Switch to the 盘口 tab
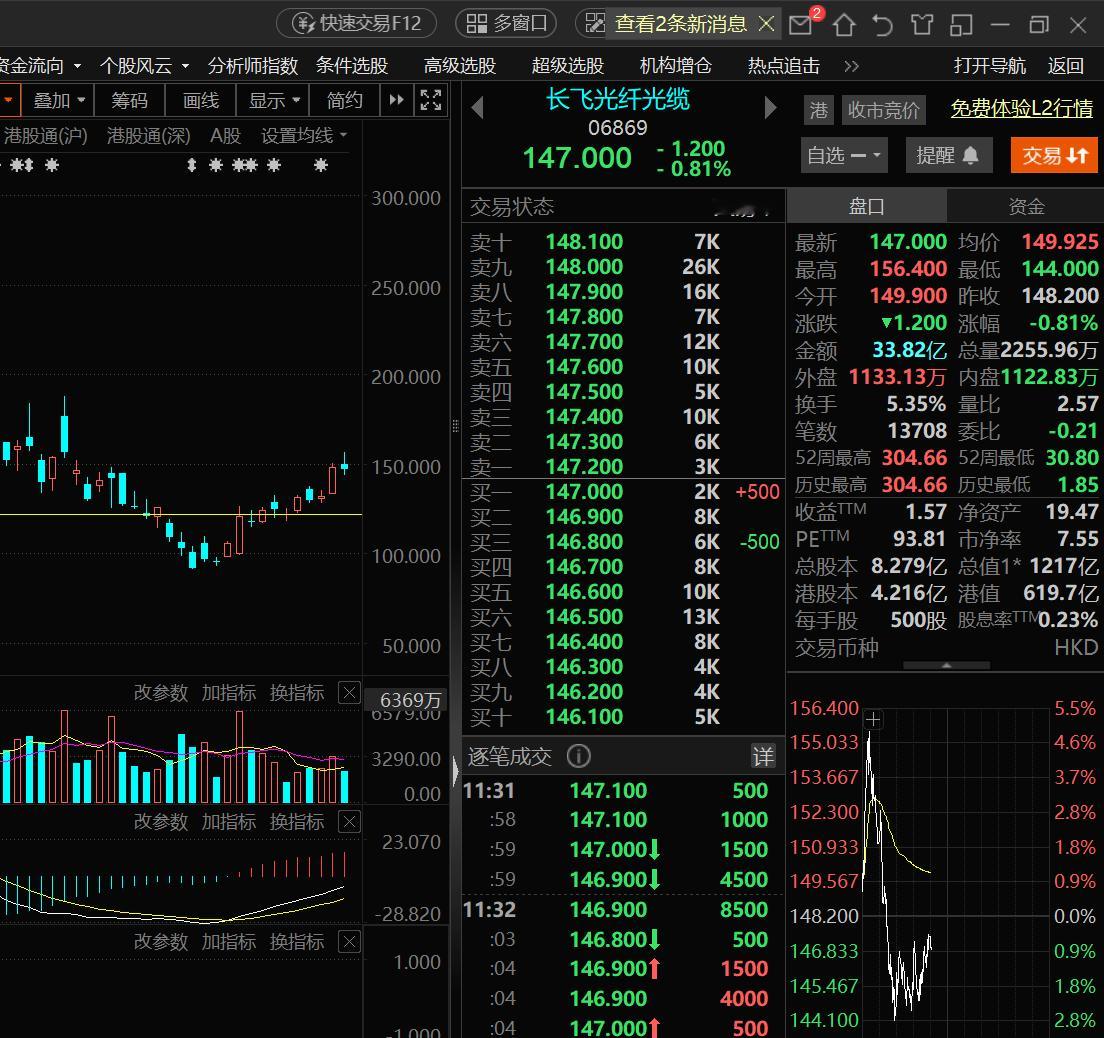The image size is (1104, 1038). 866,206
